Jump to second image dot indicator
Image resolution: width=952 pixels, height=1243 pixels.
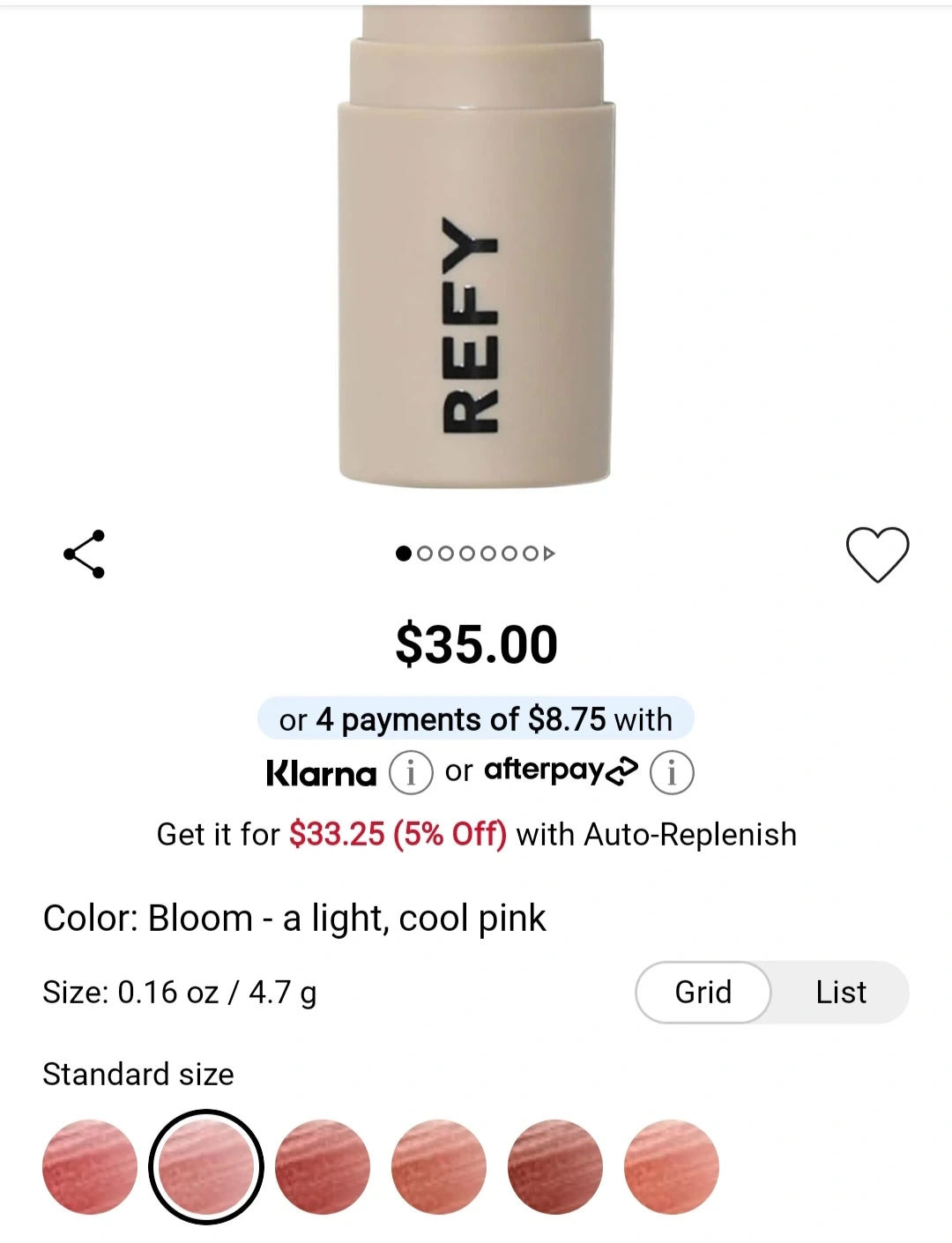click(425, 554)
